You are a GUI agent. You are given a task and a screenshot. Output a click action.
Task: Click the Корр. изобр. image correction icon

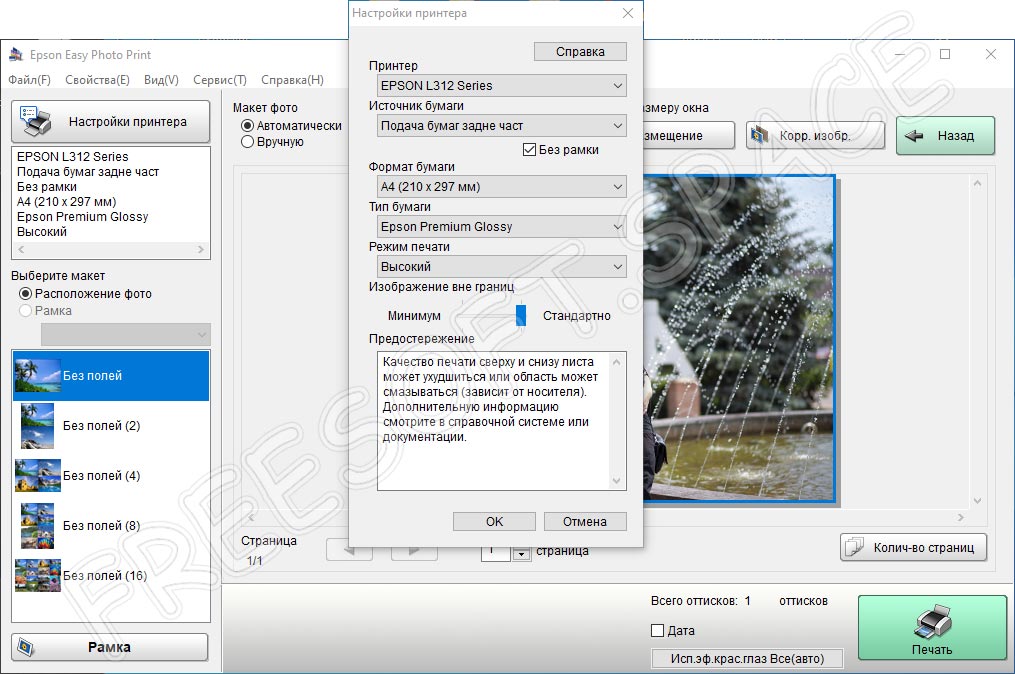(x=759, y=135)
